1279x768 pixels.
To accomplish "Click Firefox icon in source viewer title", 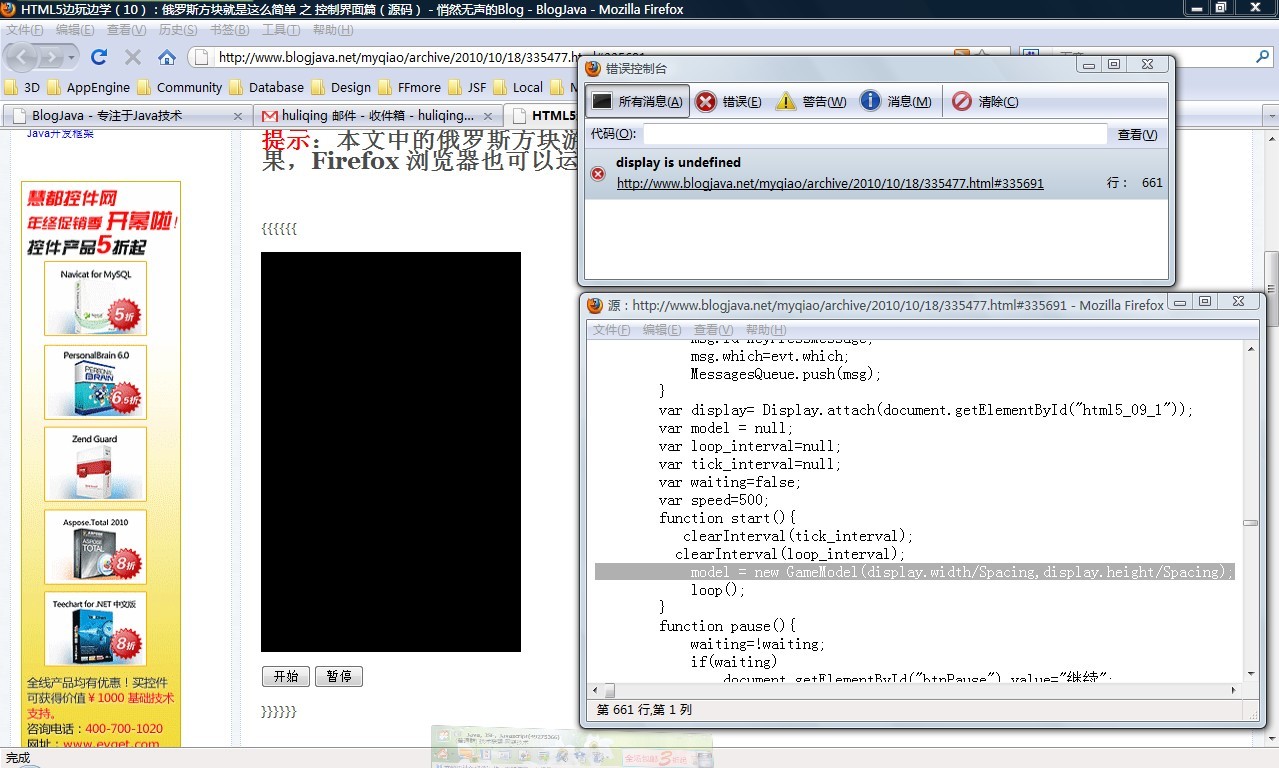I will tap(595, 305).
